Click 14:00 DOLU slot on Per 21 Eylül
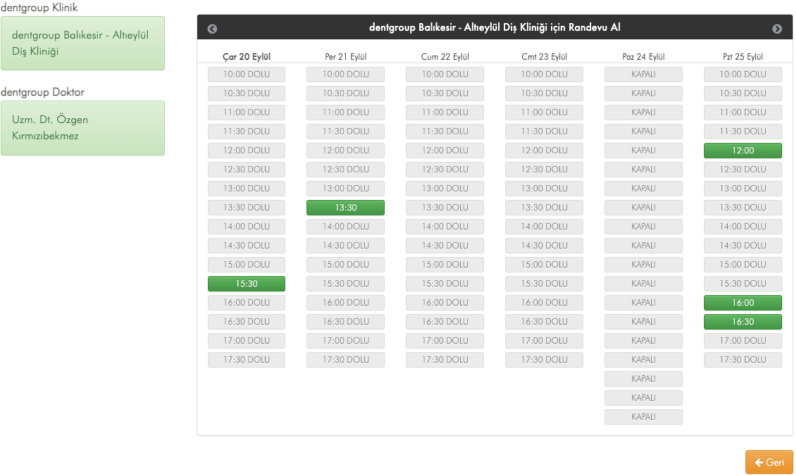This screenshot has height=475, width=796. coord(345,227)
